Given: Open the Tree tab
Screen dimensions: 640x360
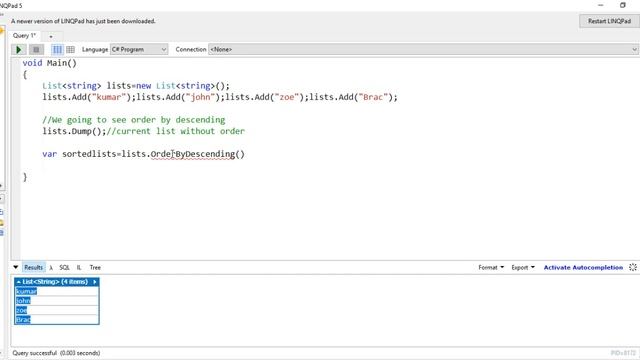Looking at the screenshot, I should 95,267.
